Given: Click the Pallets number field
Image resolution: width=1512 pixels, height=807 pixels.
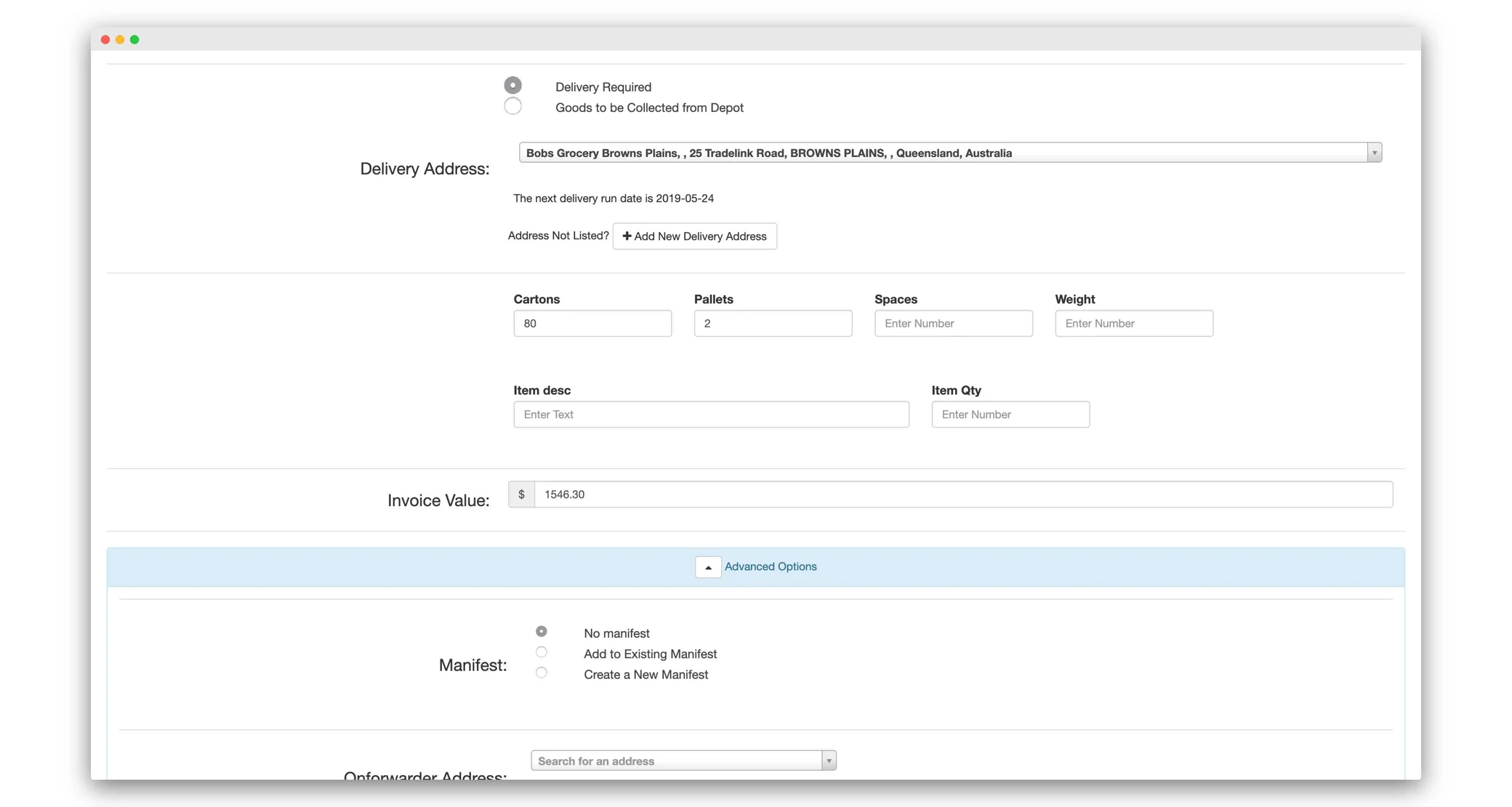Looking at the screenshot, I should 773,324.
